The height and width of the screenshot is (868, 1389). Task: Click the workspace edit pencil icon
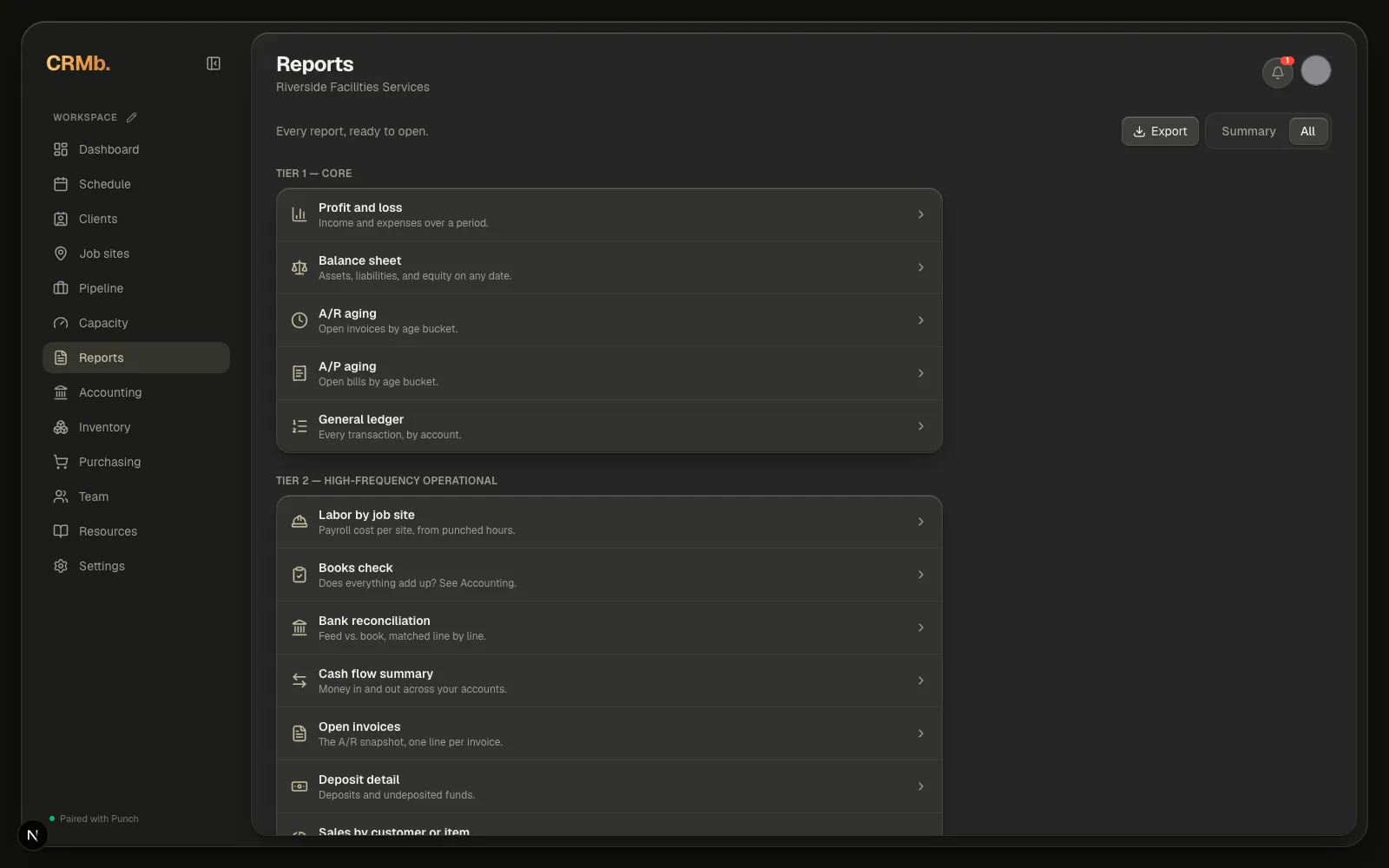(x=132, y=117)
